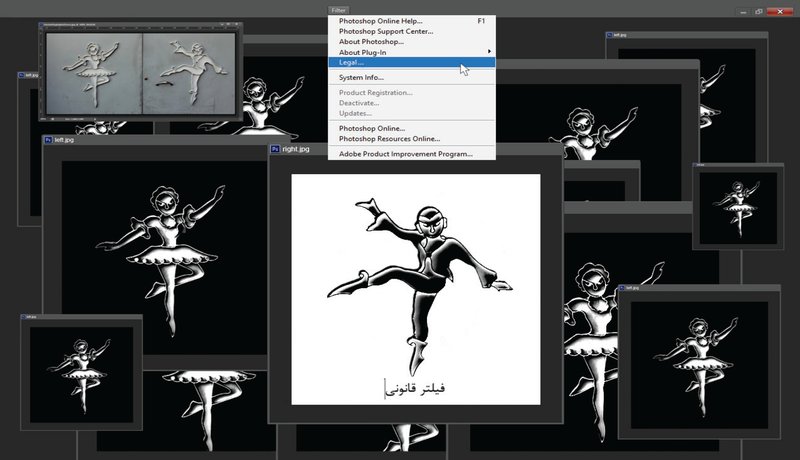Click the grey relief photo with two dancers
Viewport: 800px width, 460px height.
[141, 73]
